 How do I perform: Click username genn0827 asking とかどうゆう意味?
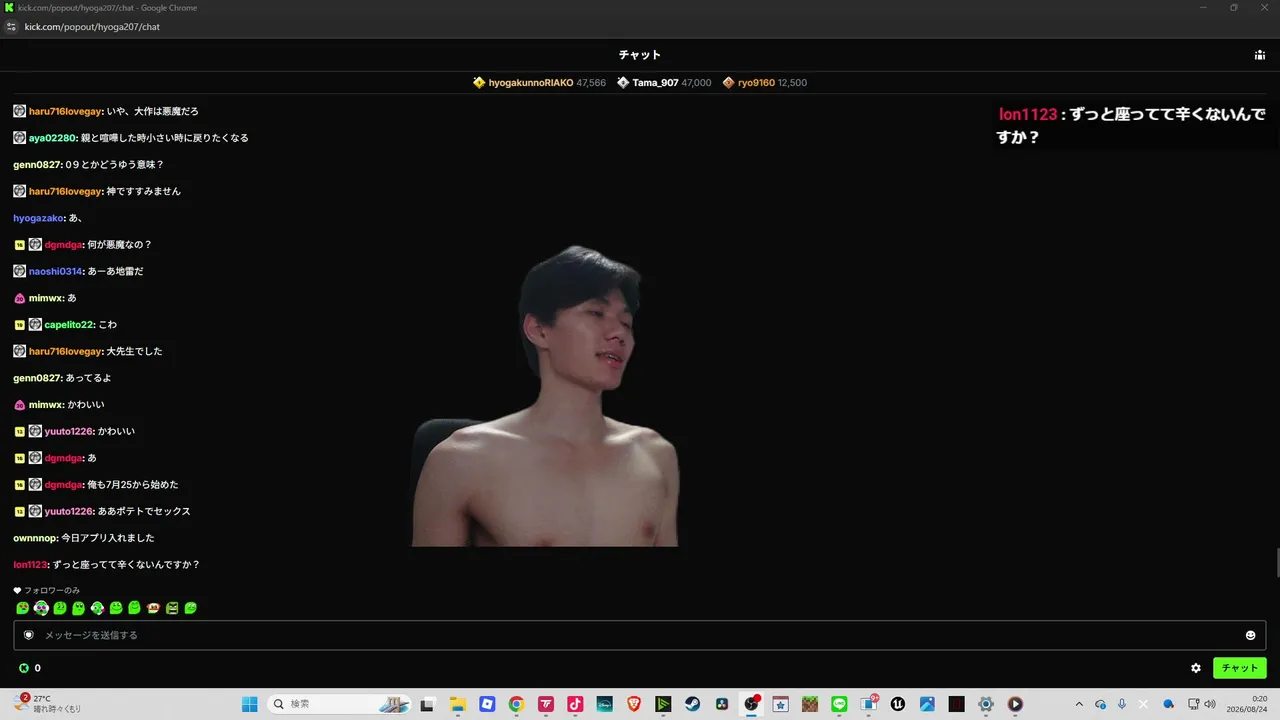click(x=37, y=165)
